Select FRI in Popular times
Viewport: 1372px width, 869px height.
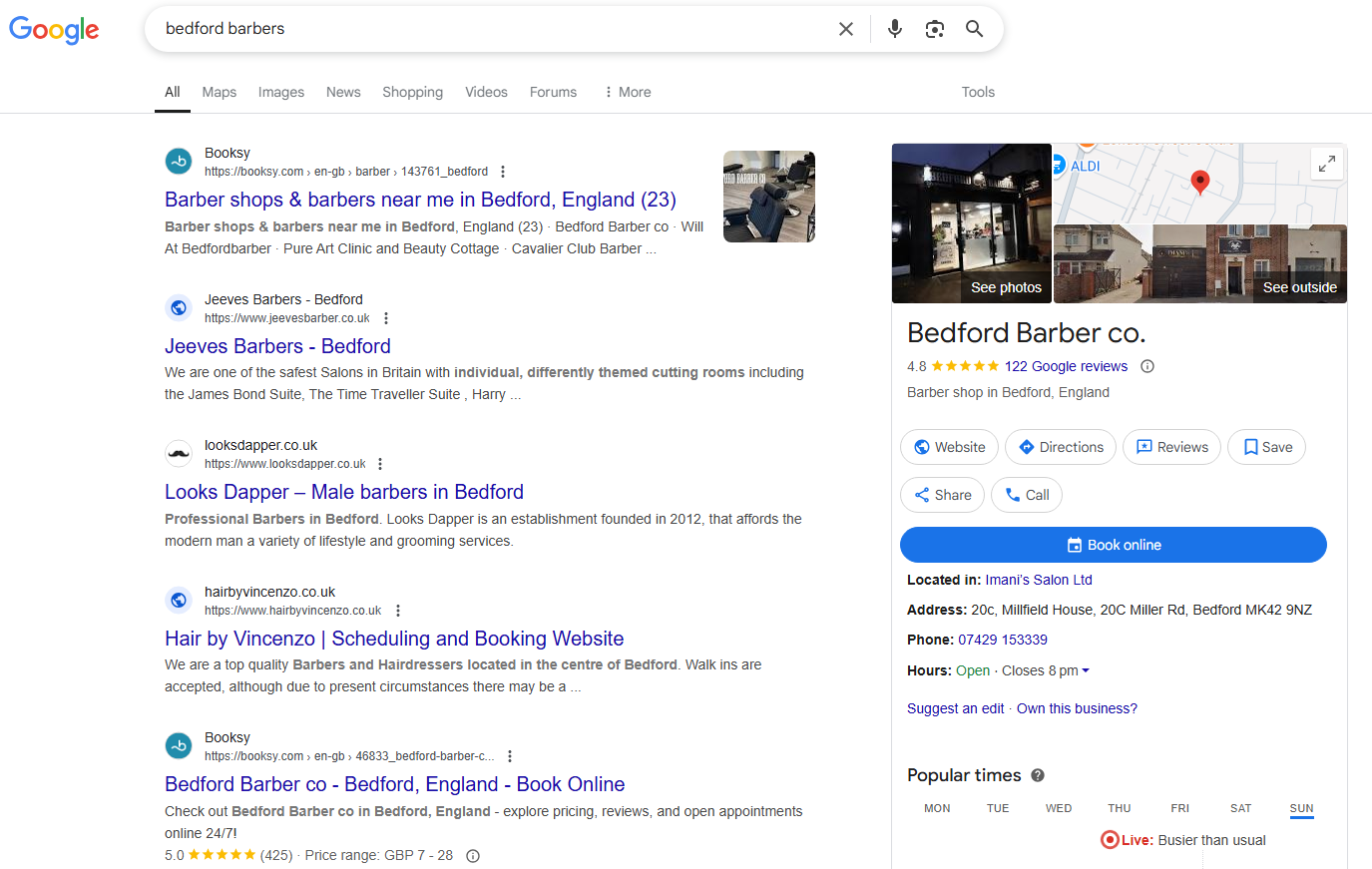[1180, 808]
